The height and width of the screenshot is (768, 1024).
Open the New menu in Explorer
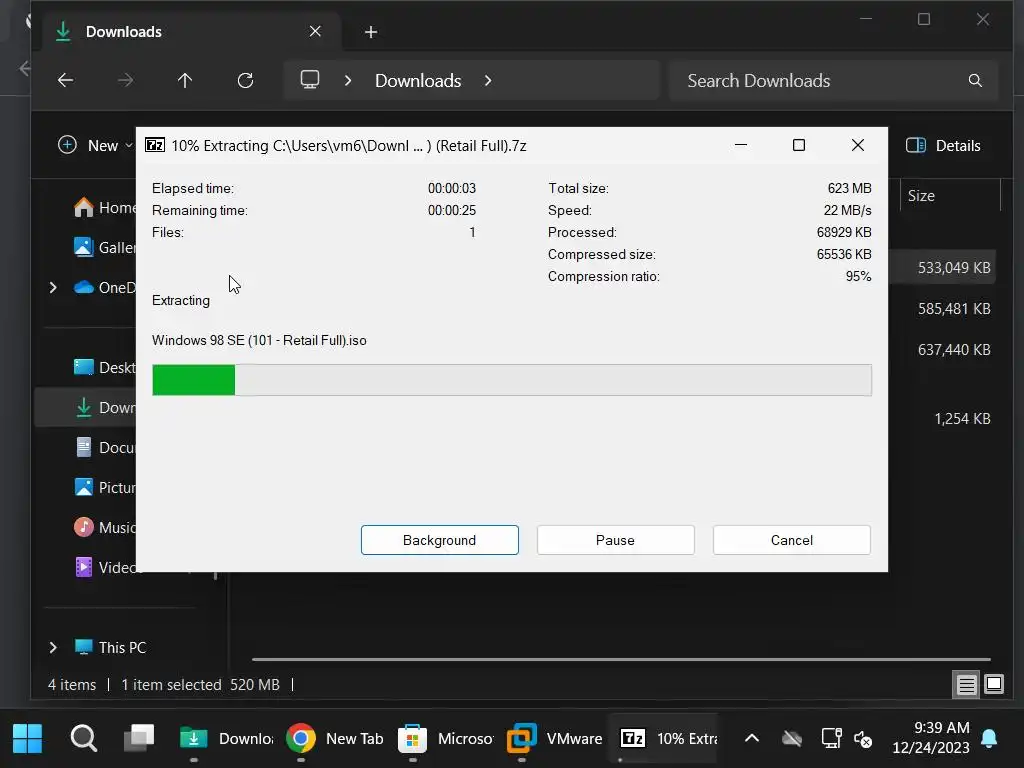[95, 145]
